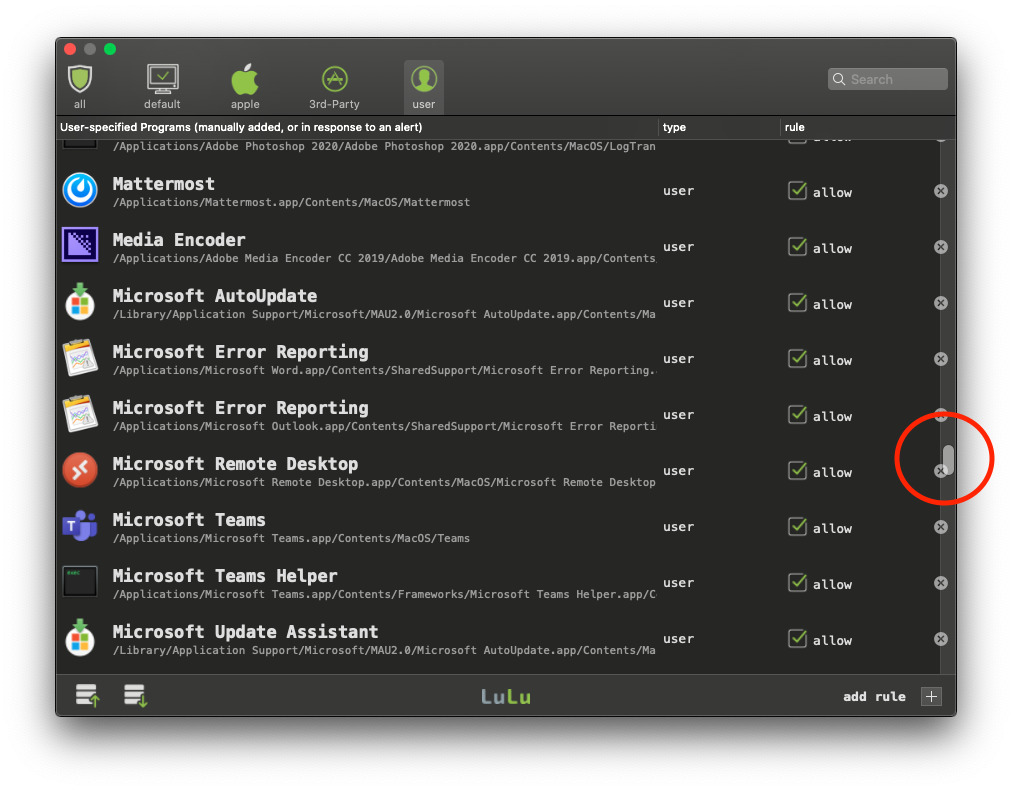Delete Word's Error Reporting rule
Image resolution: width=1012 pixels, height=790 pixels.
(x=941, y=359)
